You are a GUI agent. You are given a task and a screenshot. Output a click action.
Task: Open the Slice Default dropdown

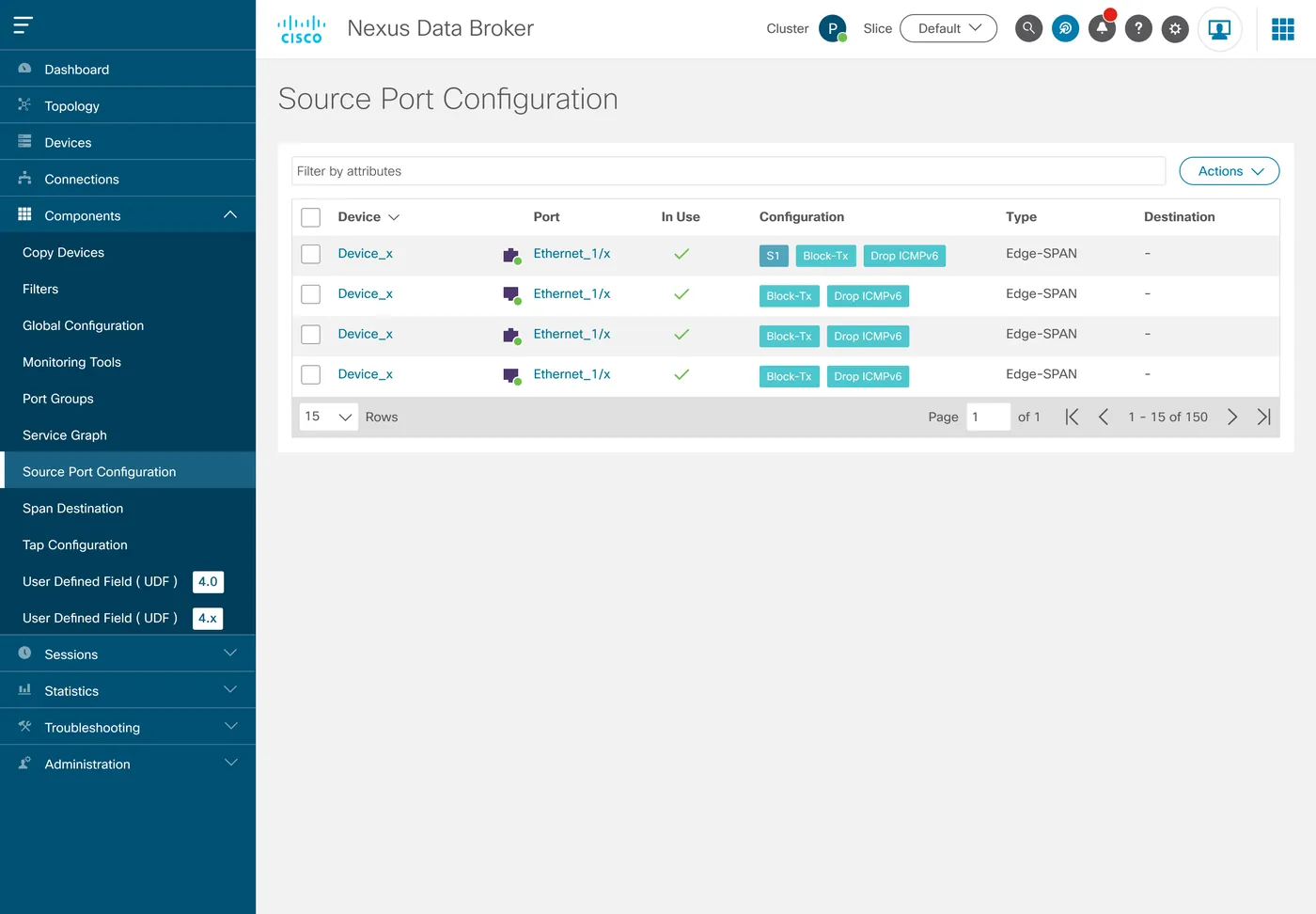948,28
